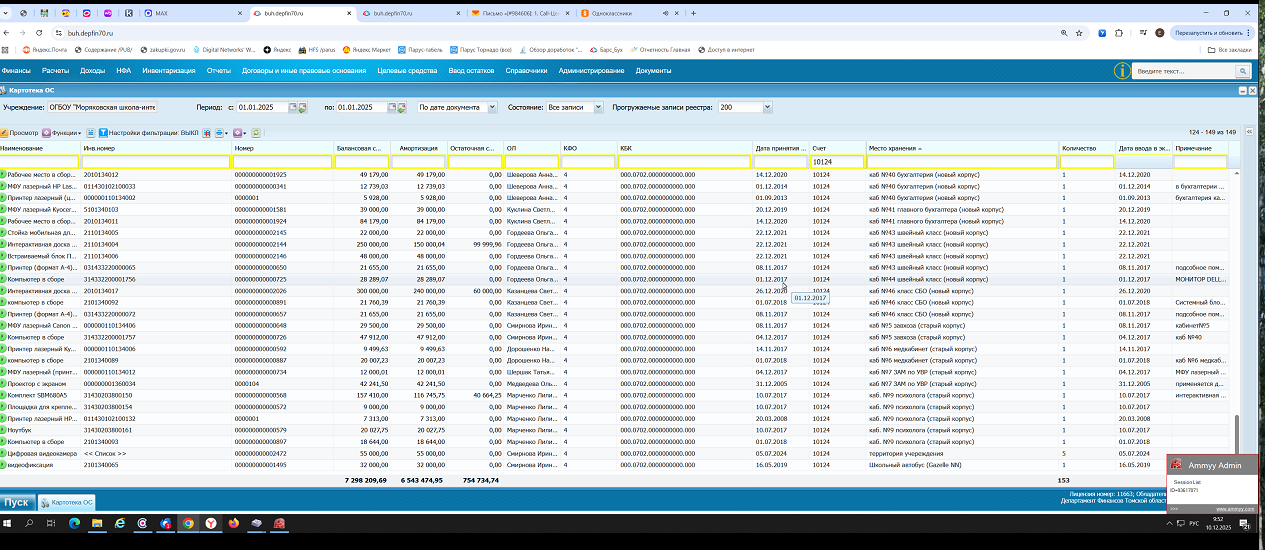Click the search magnifier button in header
The image size is (1265, 550).
point(1243,72)
